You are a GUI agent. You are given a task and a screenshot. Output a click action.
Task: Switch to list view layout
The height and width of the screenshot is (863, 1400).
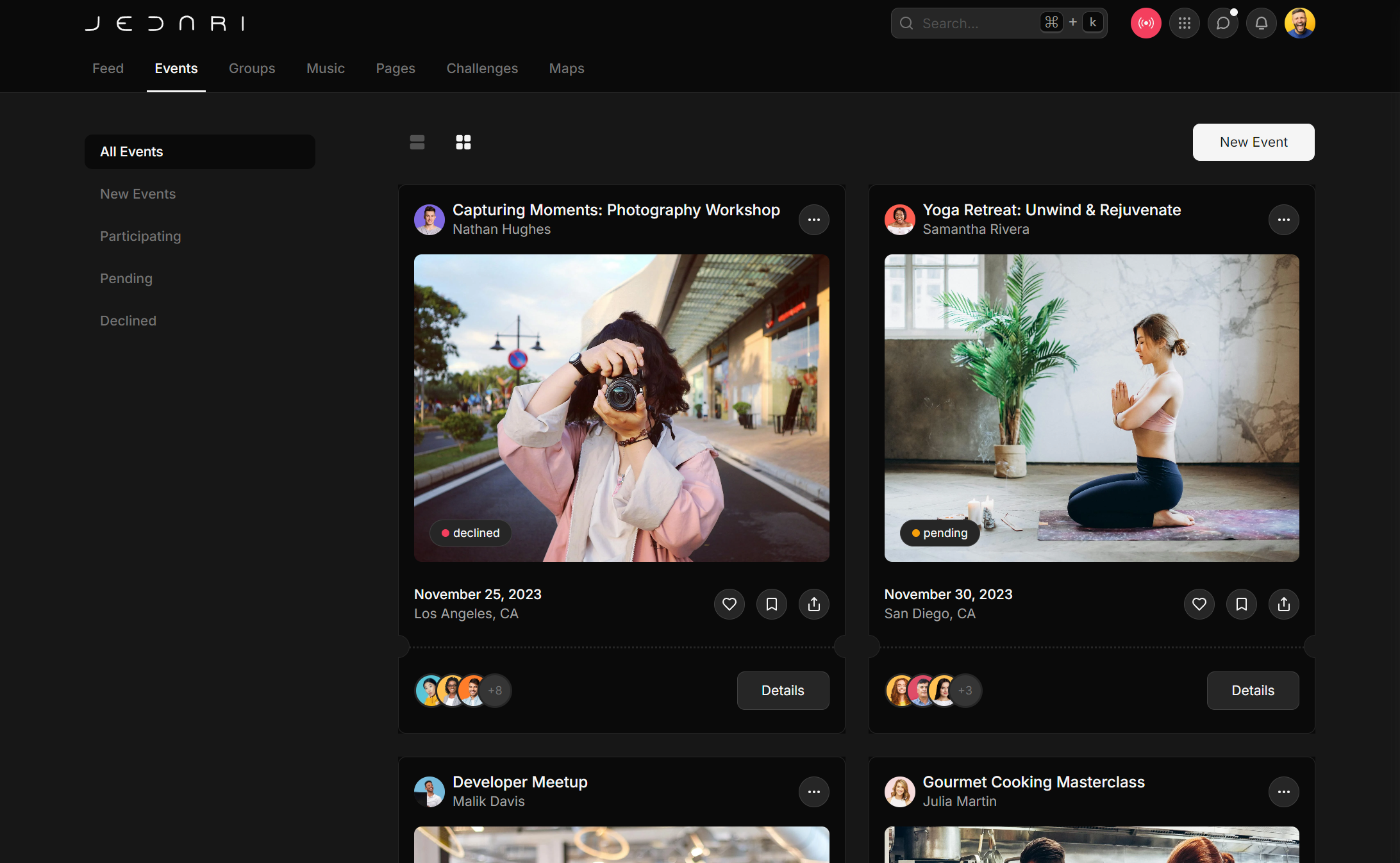coord(417,142)
